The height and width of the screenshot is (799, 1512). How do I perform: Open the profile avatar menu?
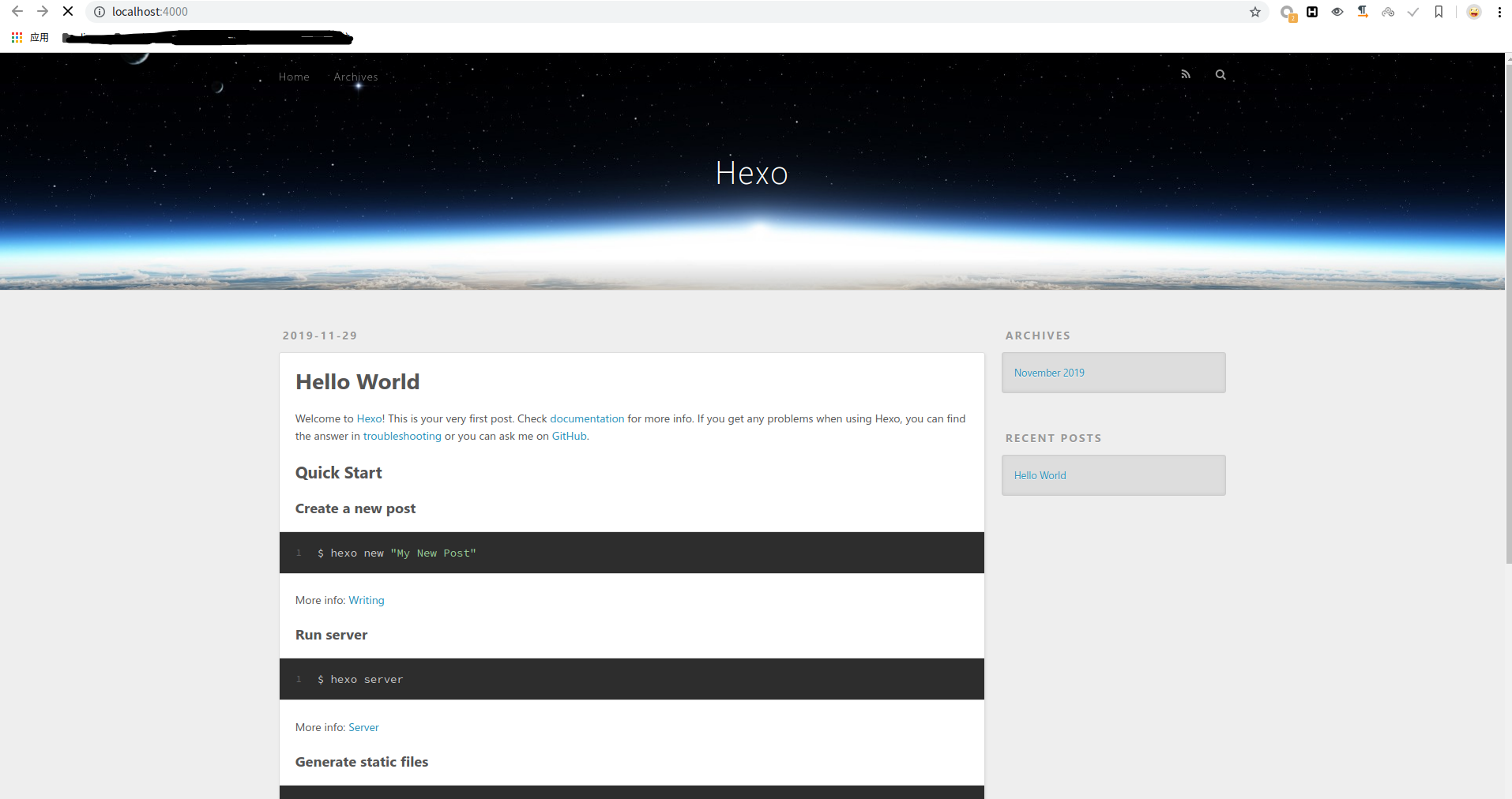click(x=1474, y=12)
